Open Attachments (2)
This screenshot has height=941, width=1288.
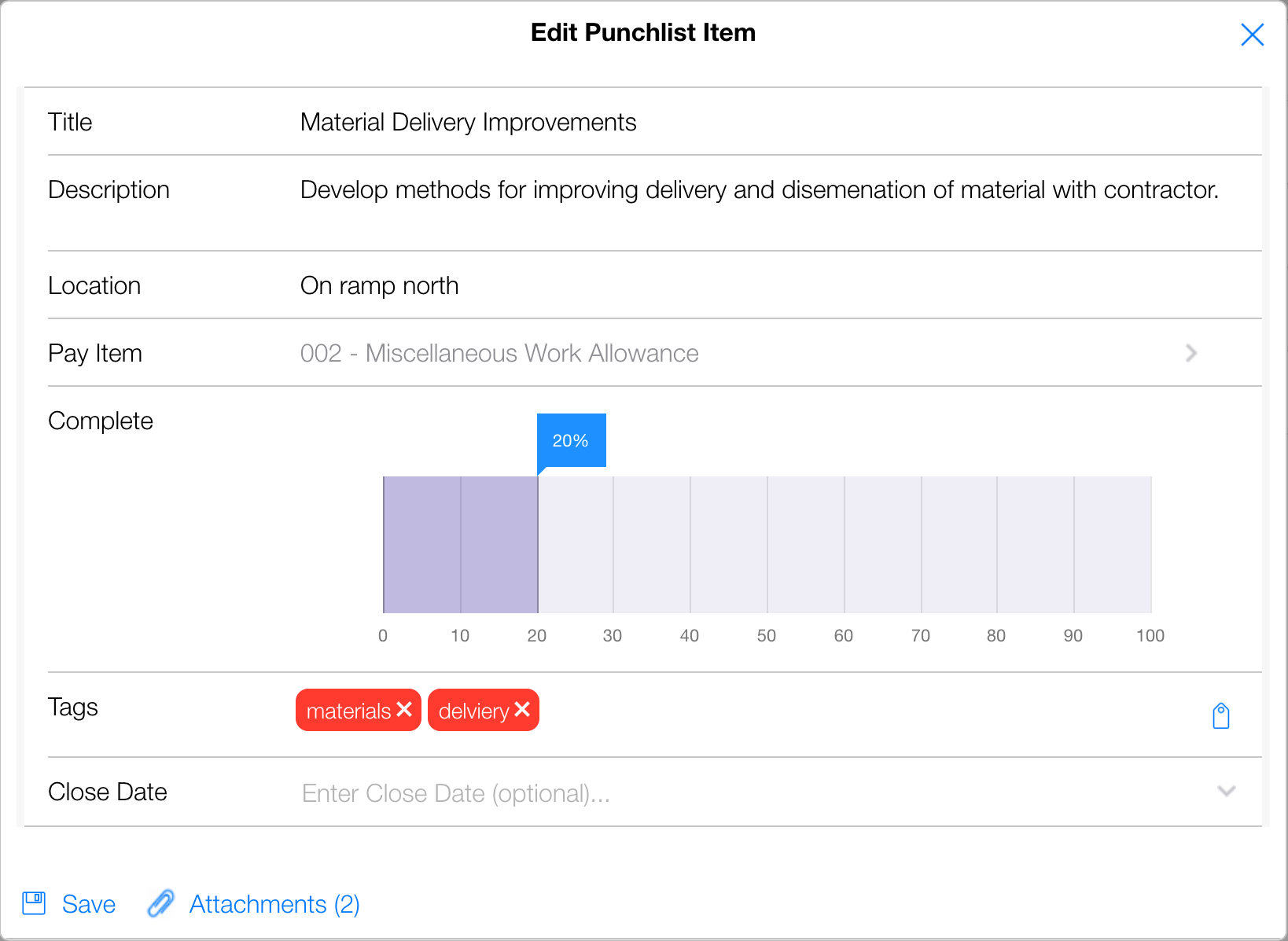pos(274,904)
